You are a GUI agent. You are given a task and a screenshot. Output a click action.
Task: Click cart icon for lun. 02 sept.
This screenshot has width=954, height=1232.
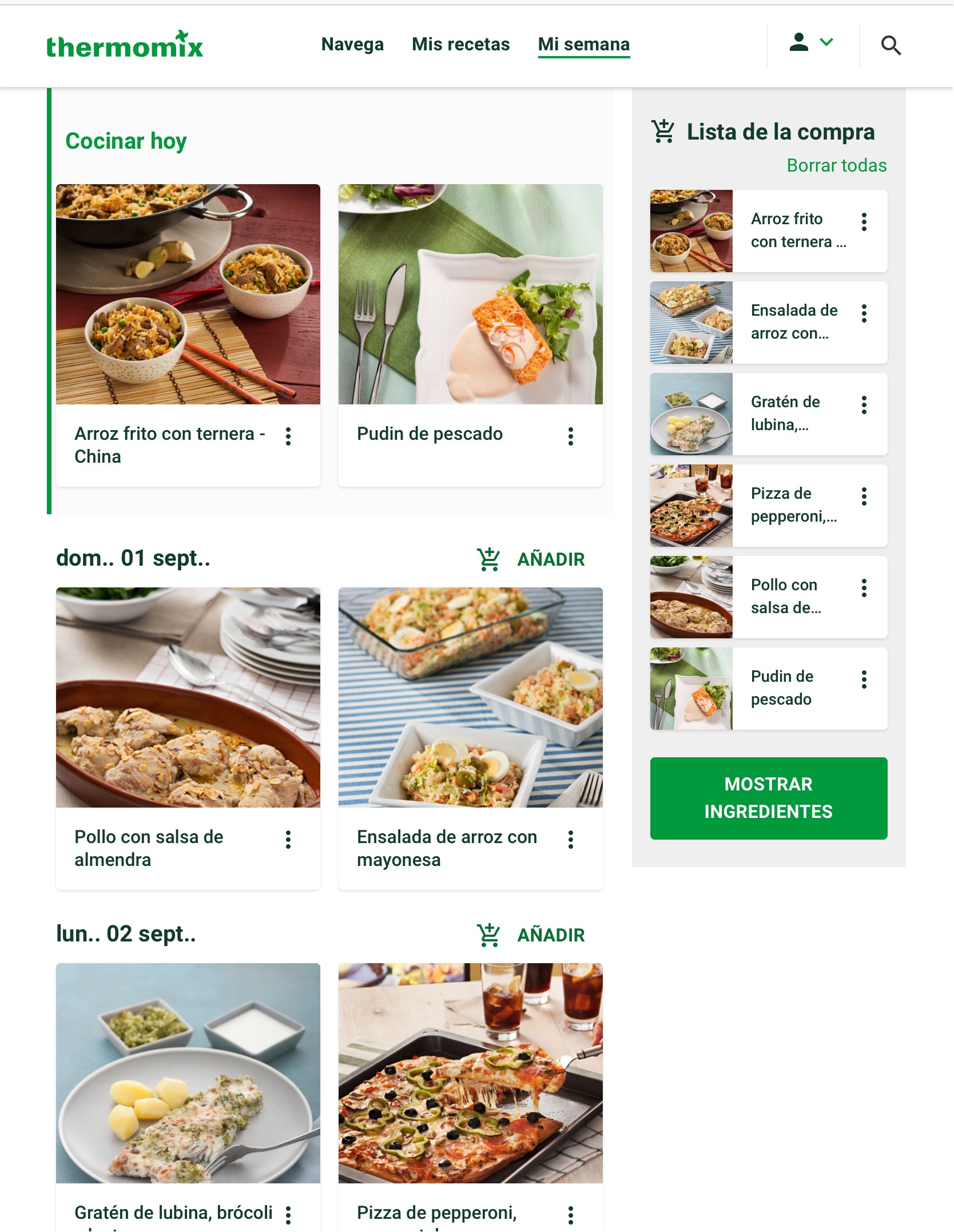tap(488, 935)
